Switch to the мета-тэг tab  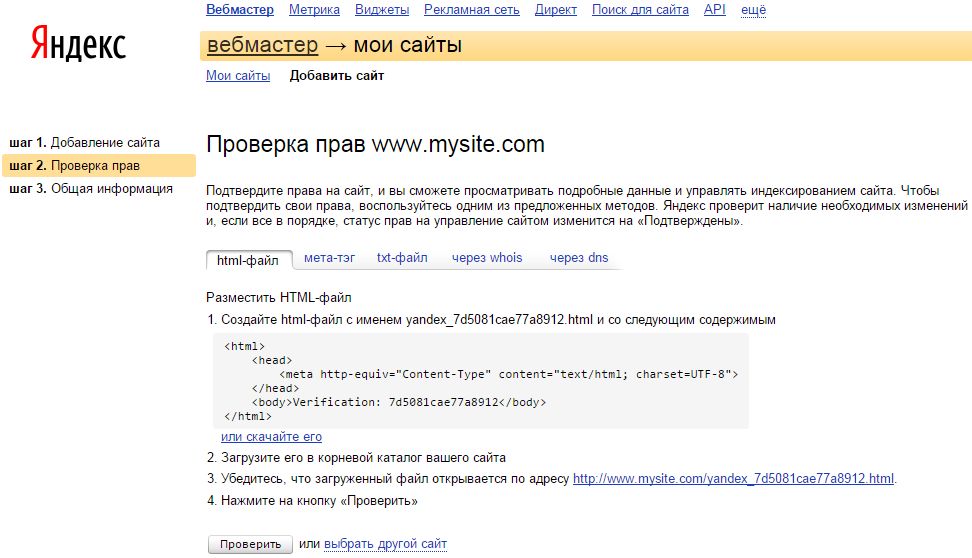point(329,258)
